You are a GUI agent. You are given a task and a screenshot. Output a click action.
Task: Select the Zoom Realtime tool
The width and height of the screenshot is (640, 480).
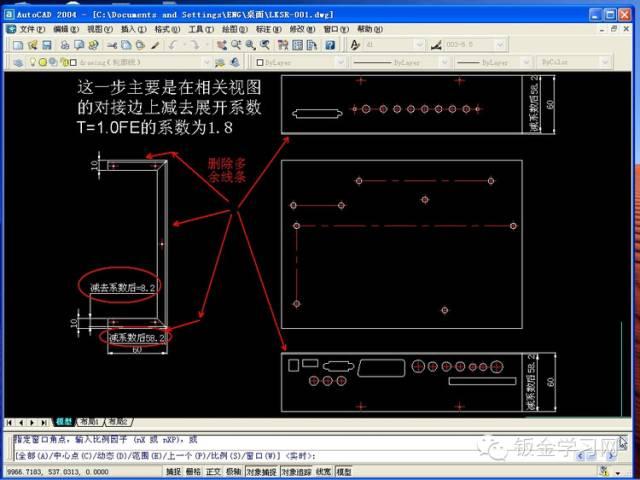[236, 45]
